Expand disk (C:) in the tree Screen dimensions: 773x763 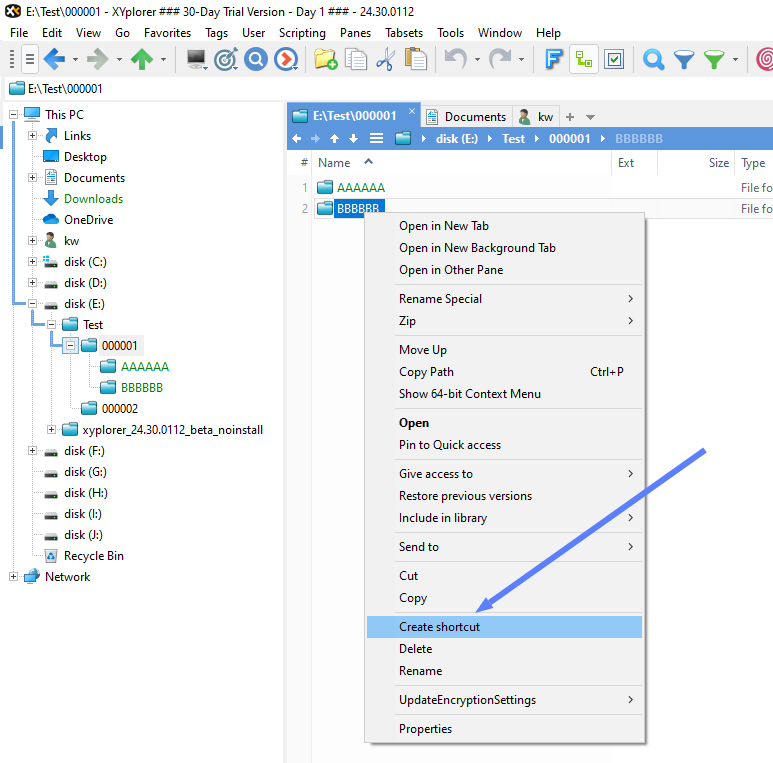33,262
